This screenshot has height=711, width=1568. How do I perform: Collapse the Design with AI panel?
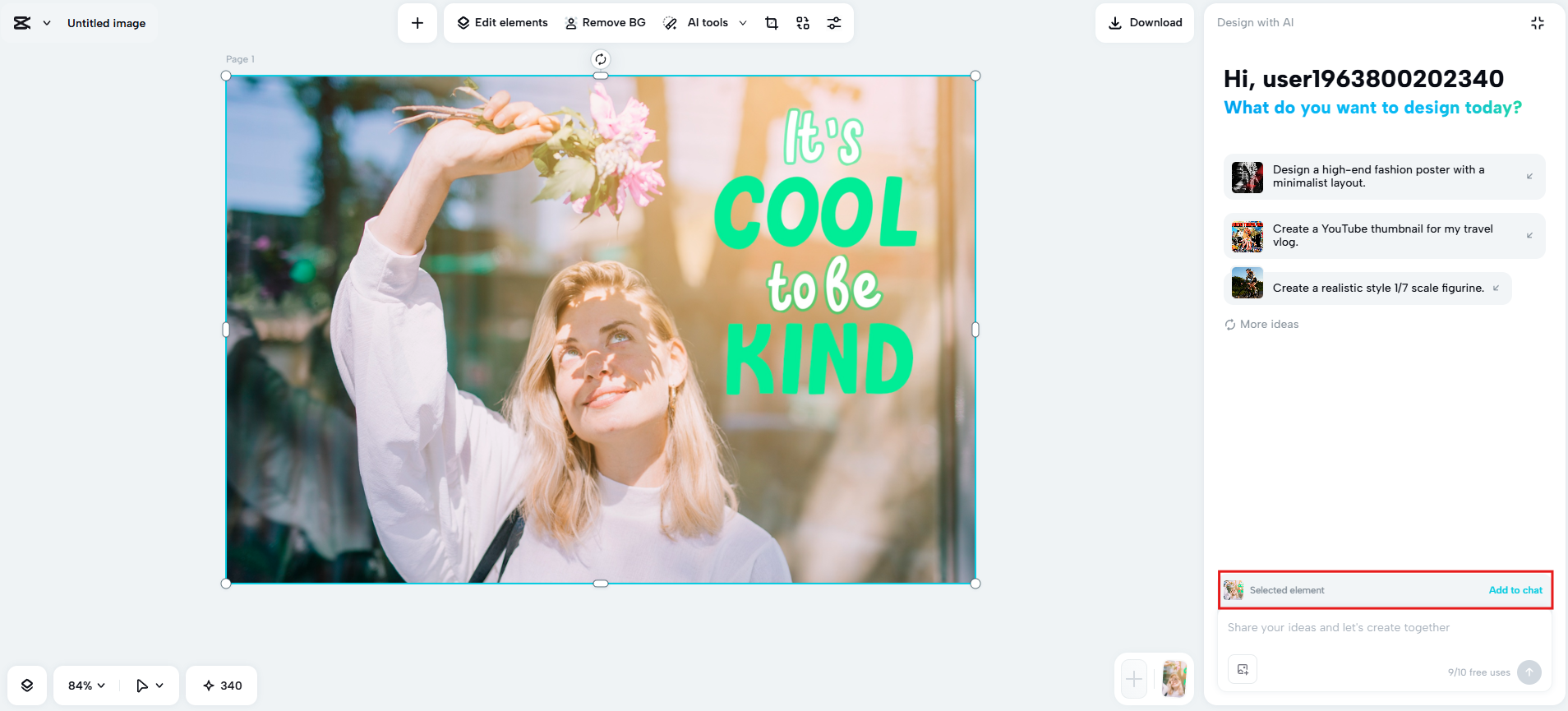[x=1537, y=23]
